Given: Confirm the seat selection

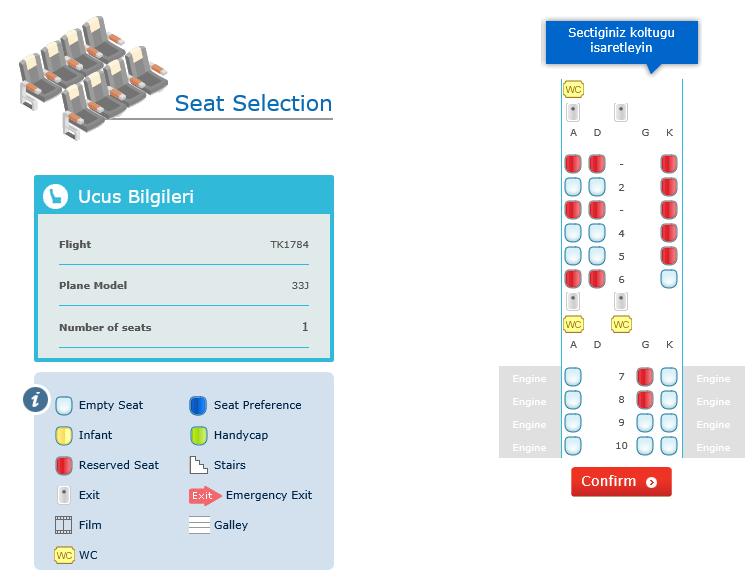Looking at the screenshot, I should pos(621,482).
